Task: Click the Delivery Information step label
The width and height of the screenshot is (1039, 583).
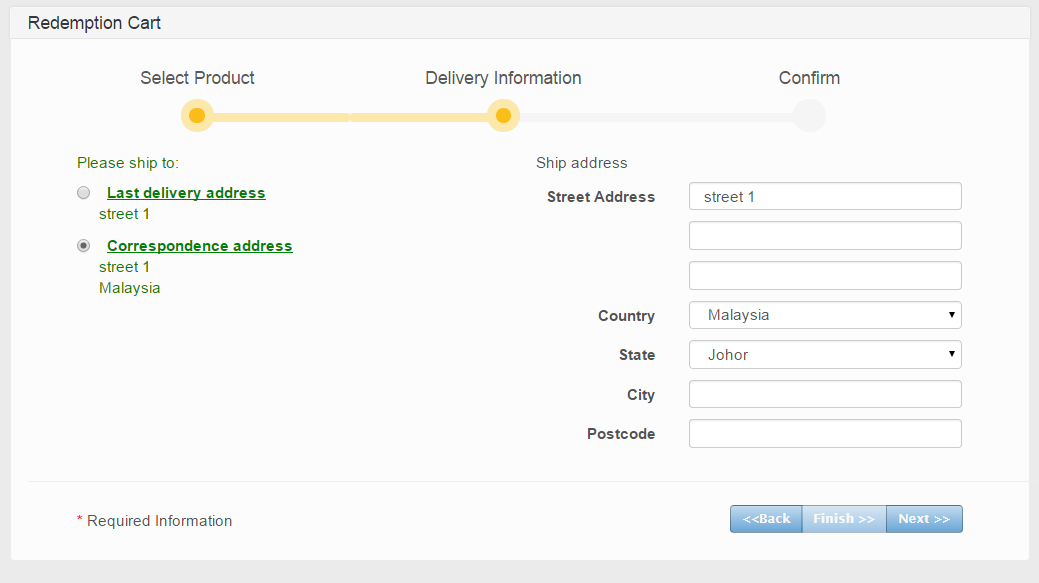Action: pos(503,78)
